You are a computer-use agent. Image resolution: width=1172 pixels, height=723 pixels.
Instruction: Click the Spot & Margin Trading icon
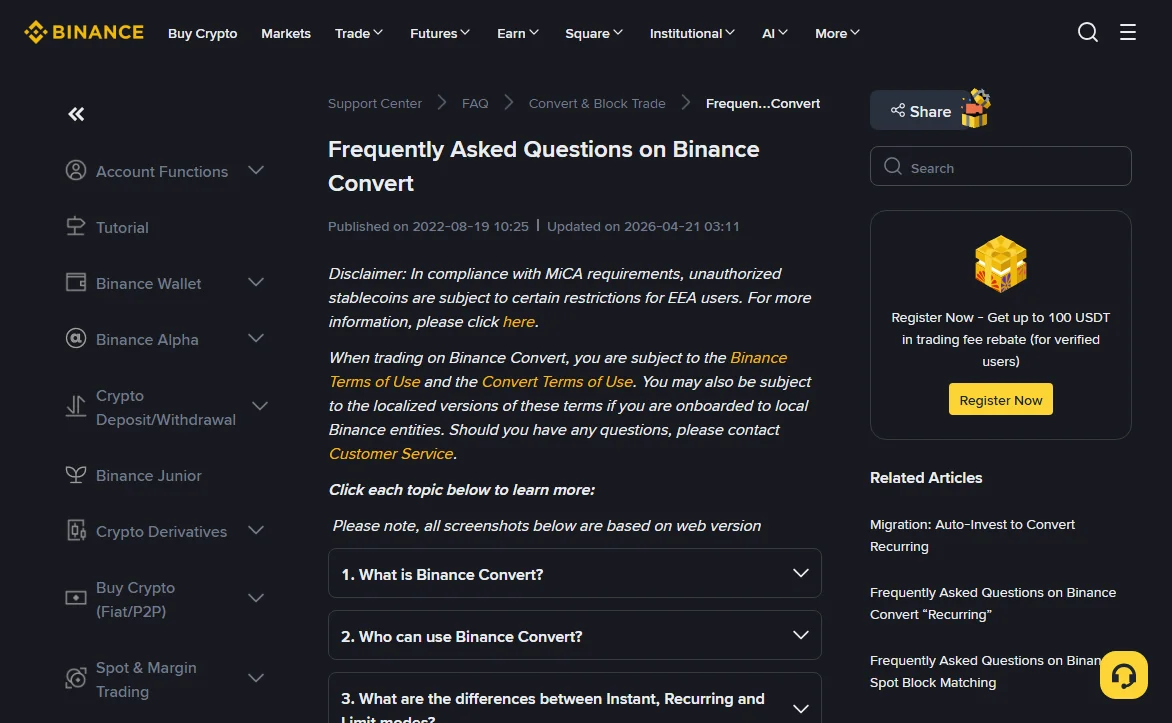click(x=75, y=678)
